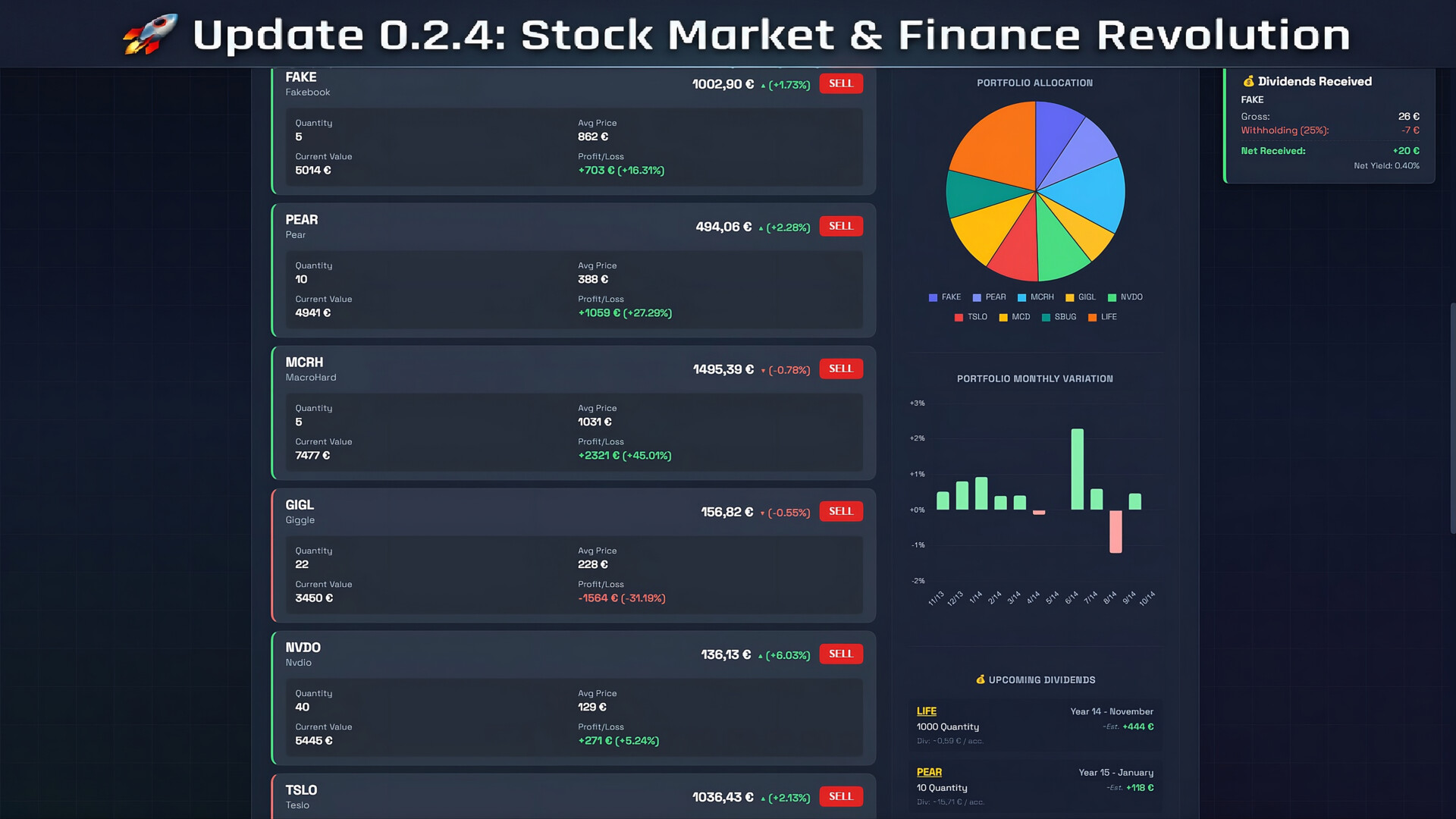Click the "3450 €" current value
This screenshot has width=1456, height=819.
pyautogui.click(x=314, y=598)
